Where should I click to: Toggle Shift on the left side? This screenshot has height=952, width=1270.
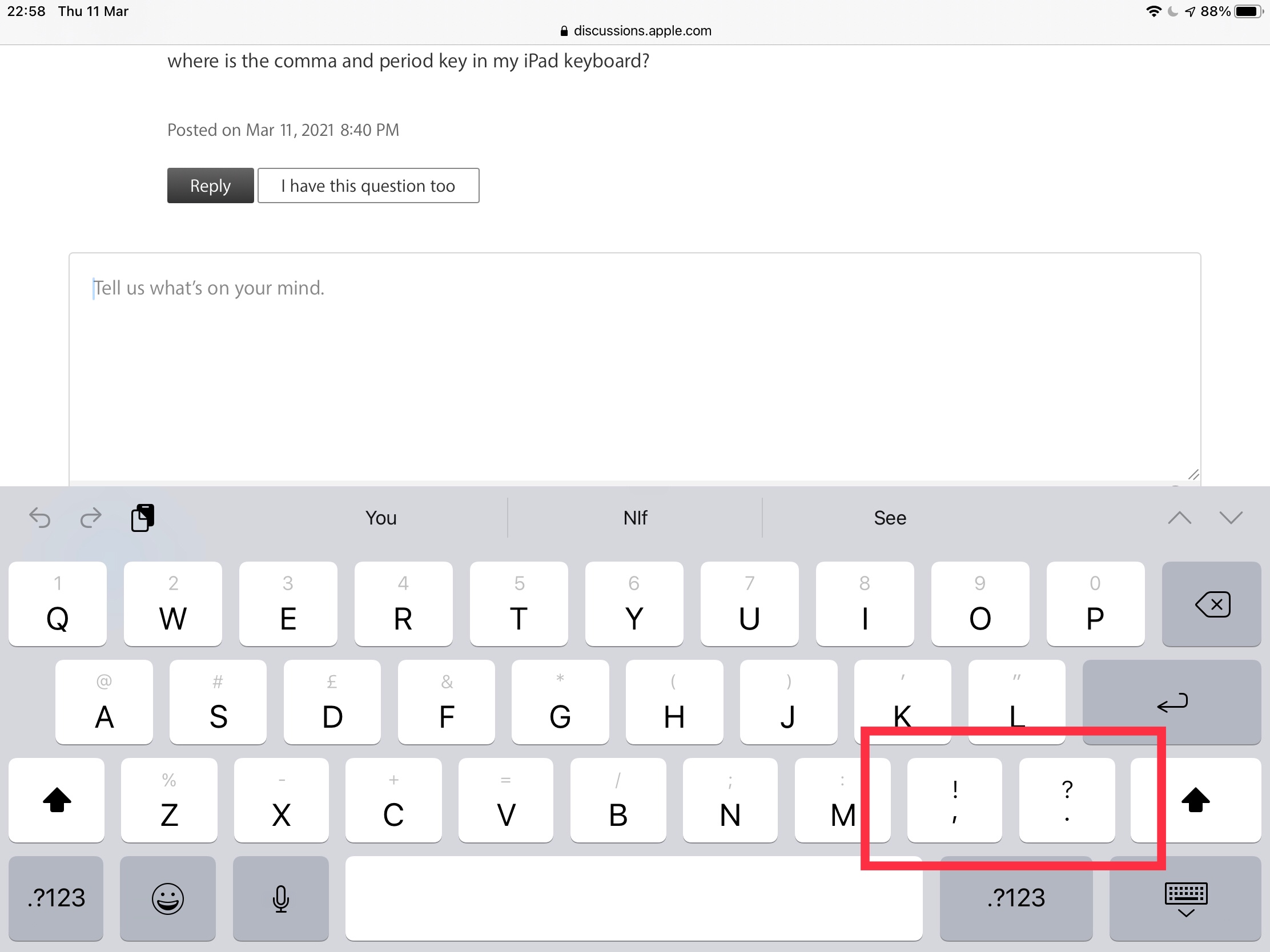(x=57, y=801)
